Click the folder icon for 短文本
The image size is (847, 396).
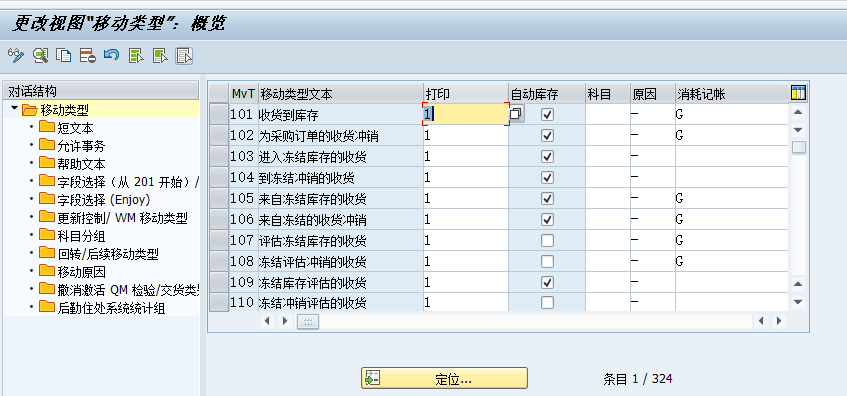click(48, 128)
